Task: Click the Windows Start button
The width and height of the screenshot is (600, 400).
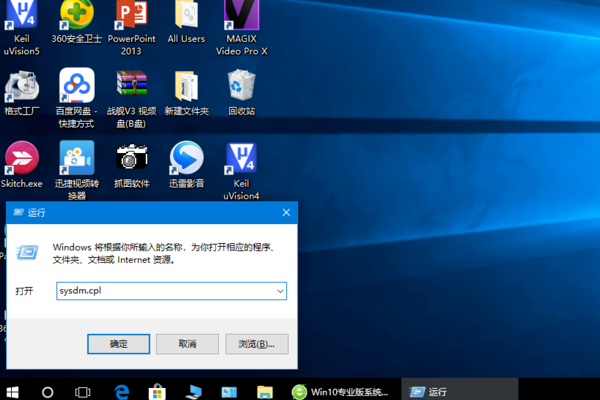Action: point(12,392)
